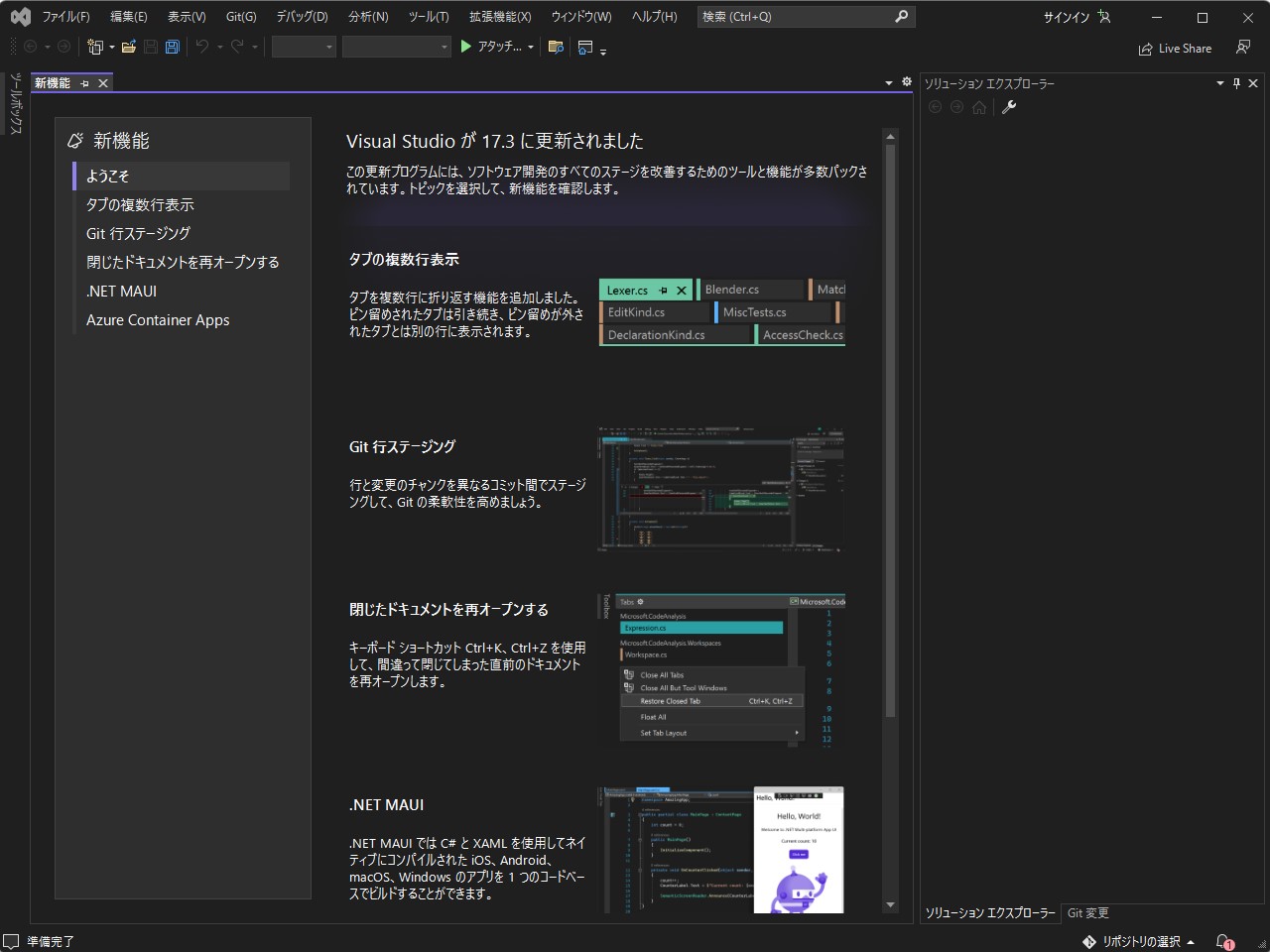
Task: Select ようこそ in the sidebar
Action: coord(182,176)
